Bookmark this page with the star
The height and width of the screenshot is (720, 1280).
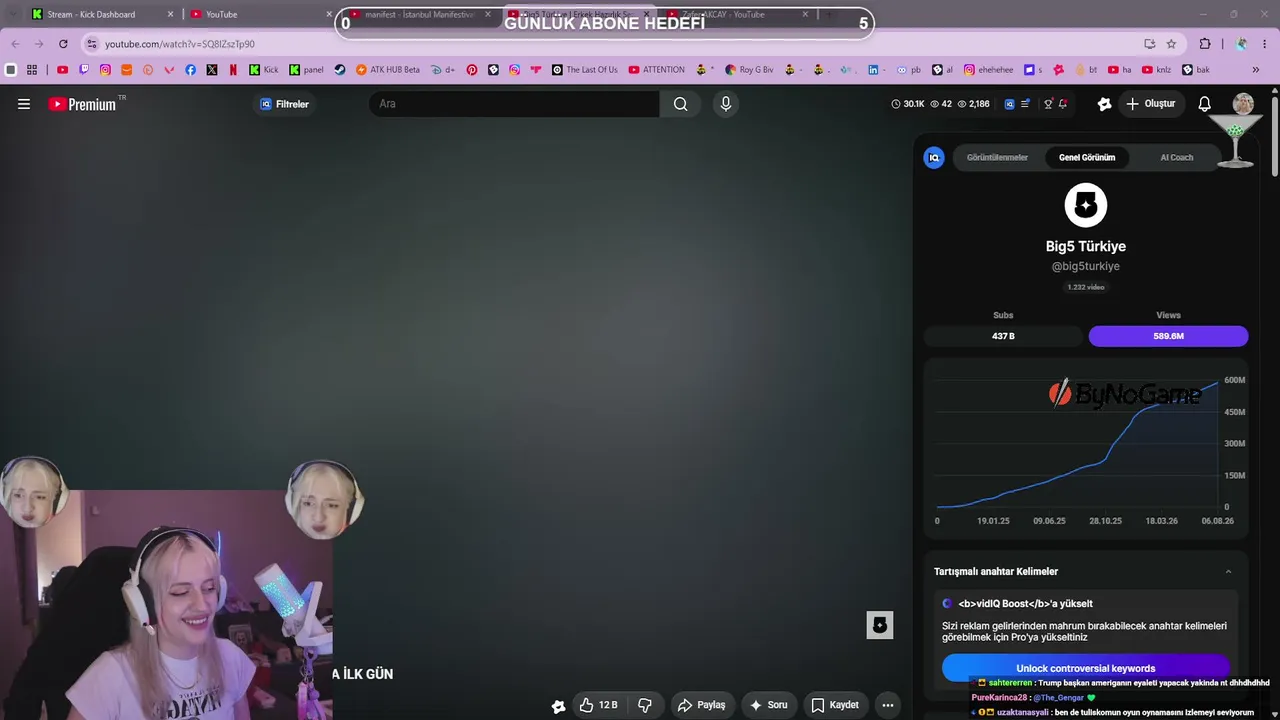pyautogui.click(x=1171, y=44)
